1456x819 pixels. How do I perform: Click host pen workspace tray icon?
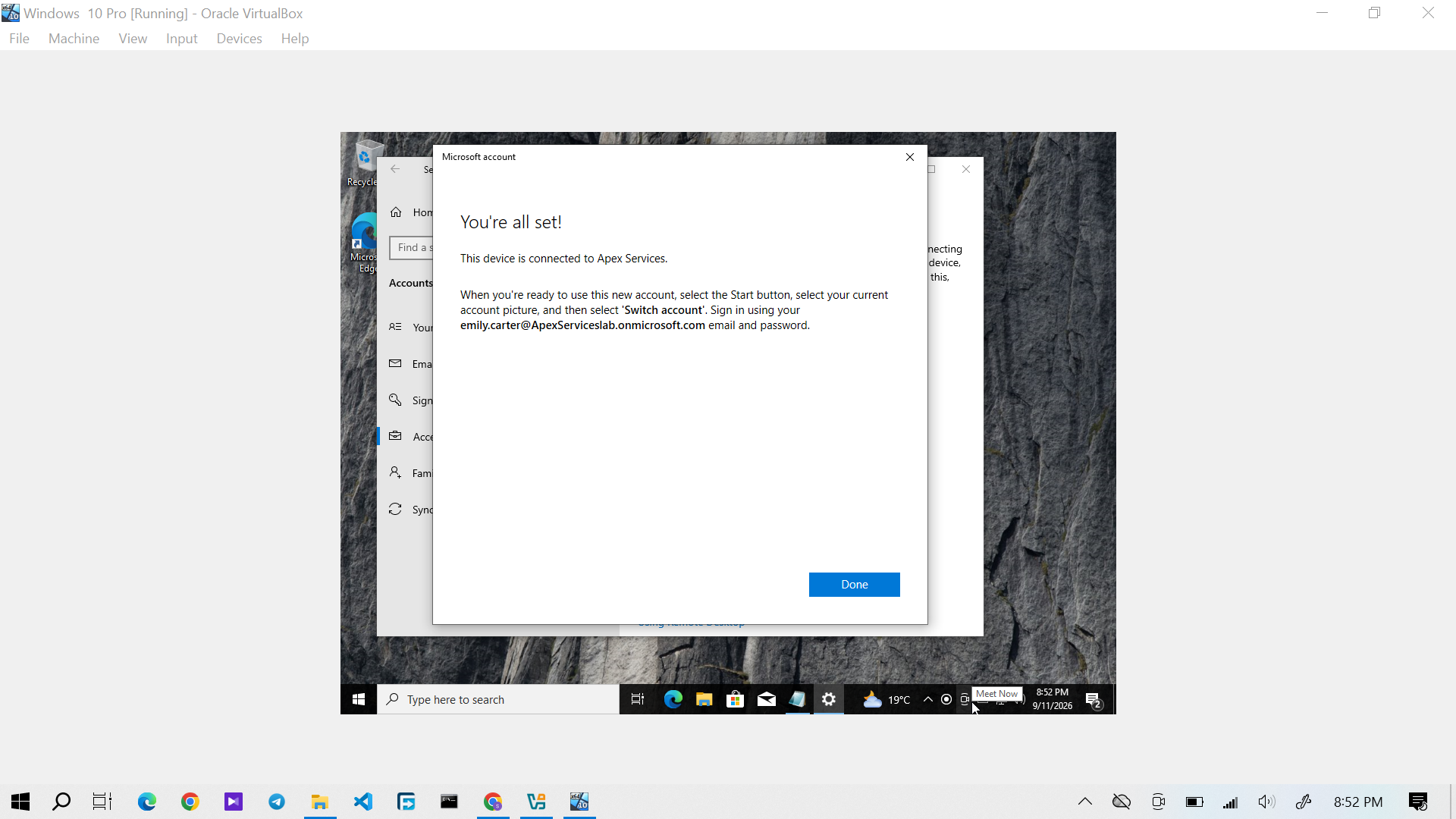pos(1303,802)
